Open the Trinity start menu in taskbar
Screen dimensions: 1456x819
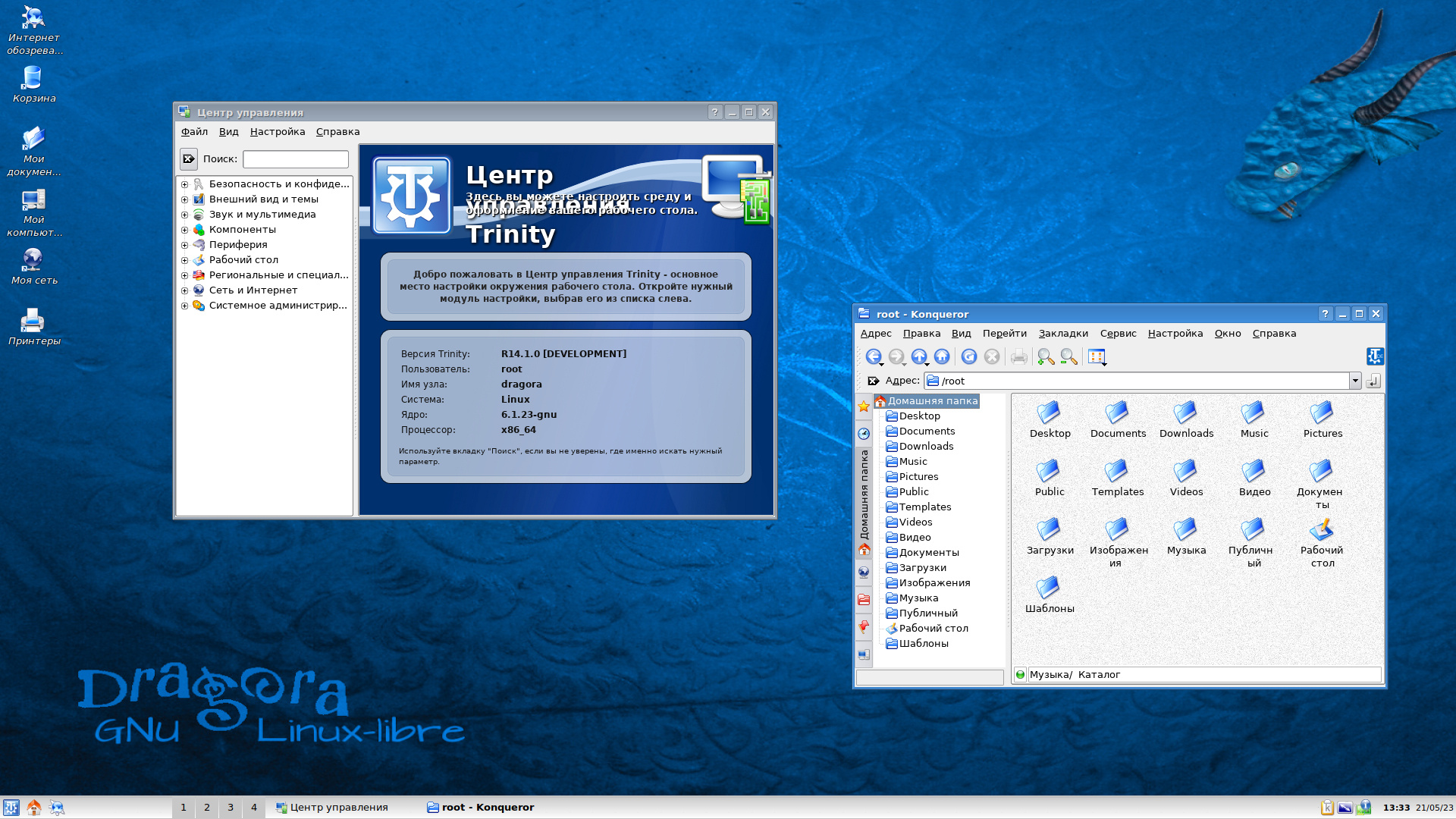(x=11, y=808)
